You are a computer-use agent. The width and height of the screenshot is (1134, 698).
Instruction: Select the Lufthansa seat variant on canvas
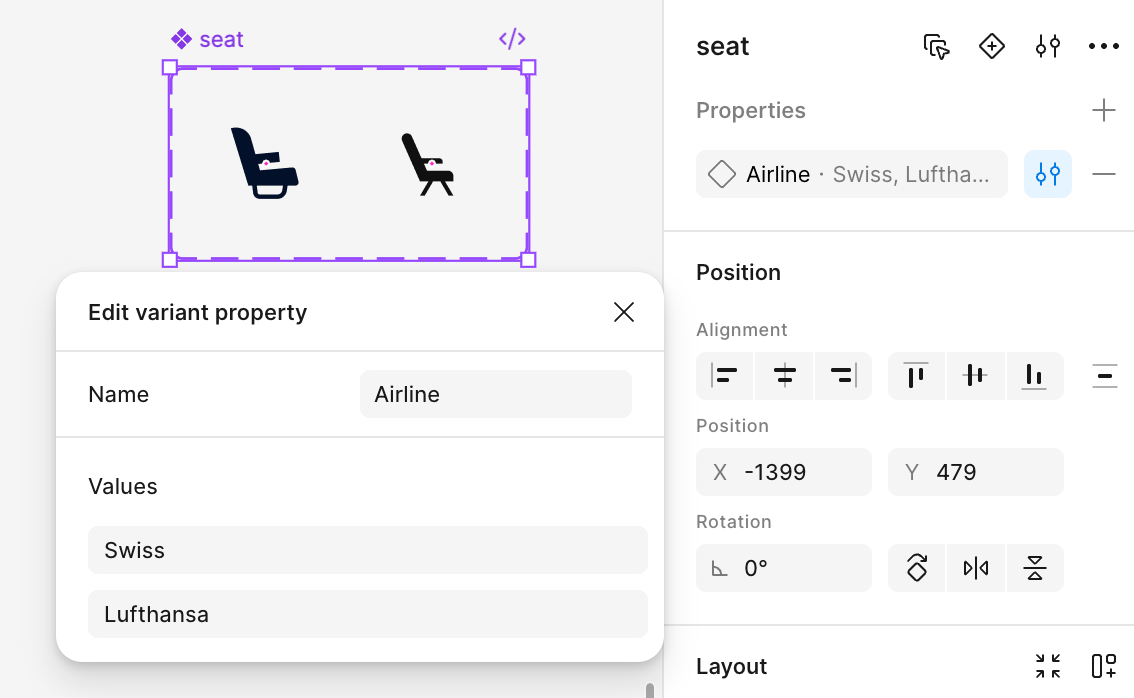427,165
